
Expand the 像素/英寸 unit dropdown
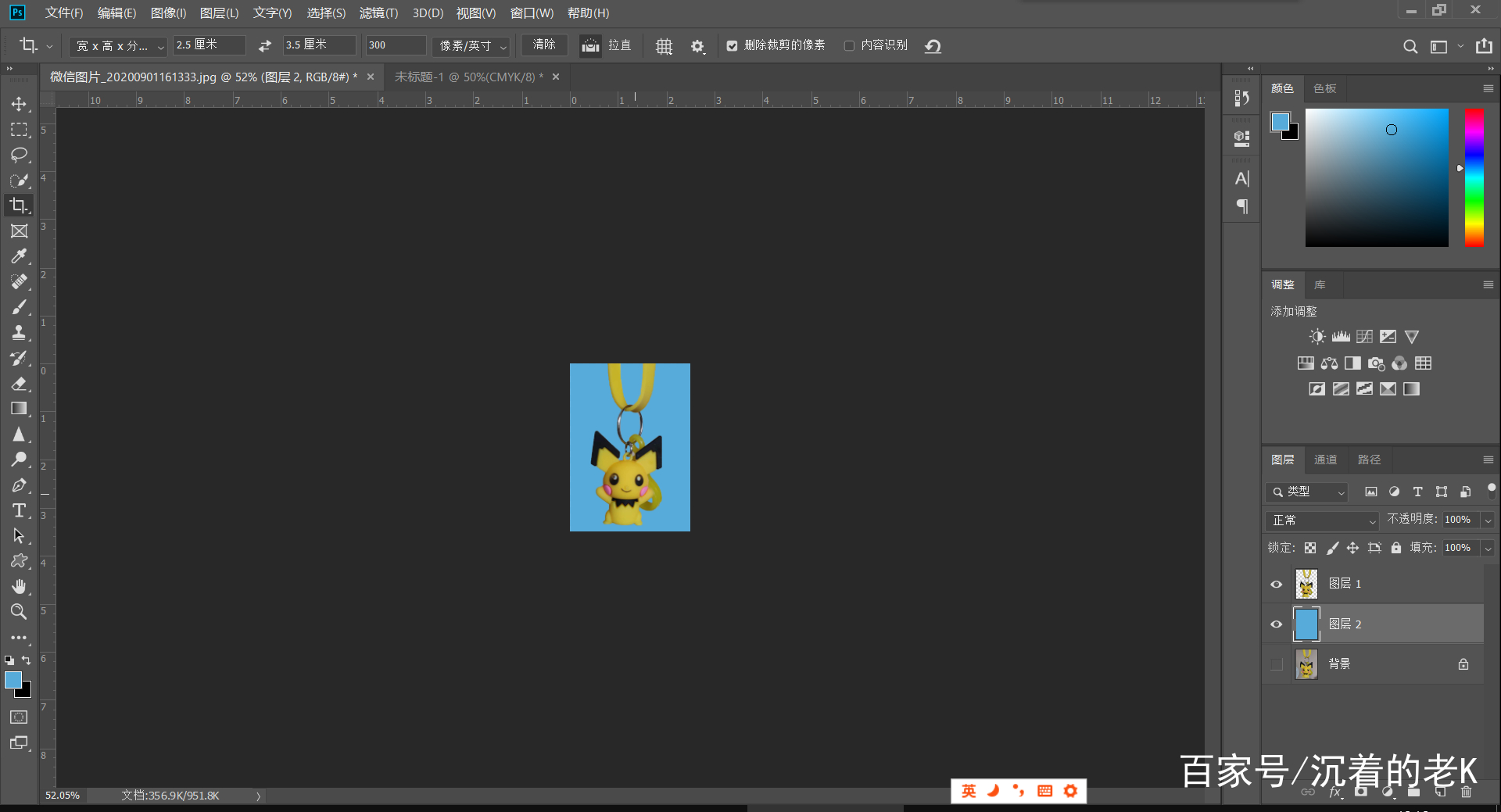coord(472,46)
